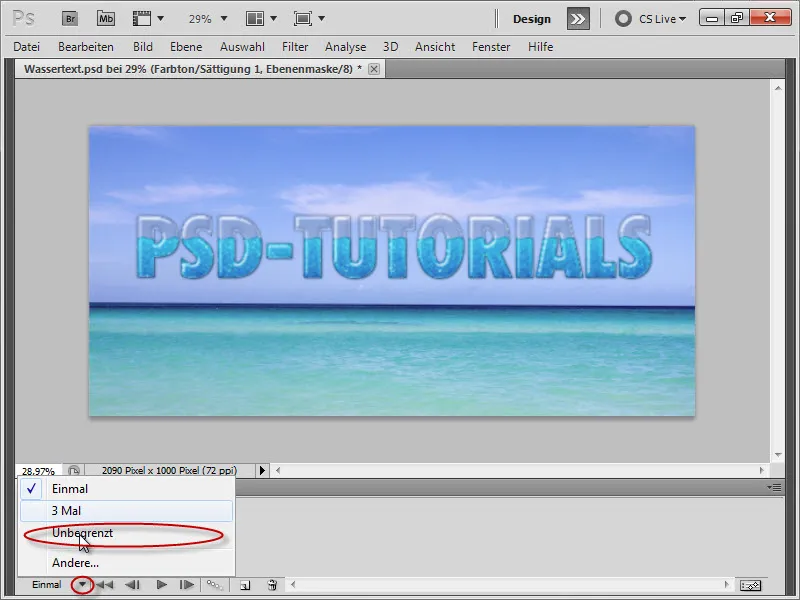This screenshot has width=800, height=600.
Task: Open the Ansicht menu
Action: (435, 47)
